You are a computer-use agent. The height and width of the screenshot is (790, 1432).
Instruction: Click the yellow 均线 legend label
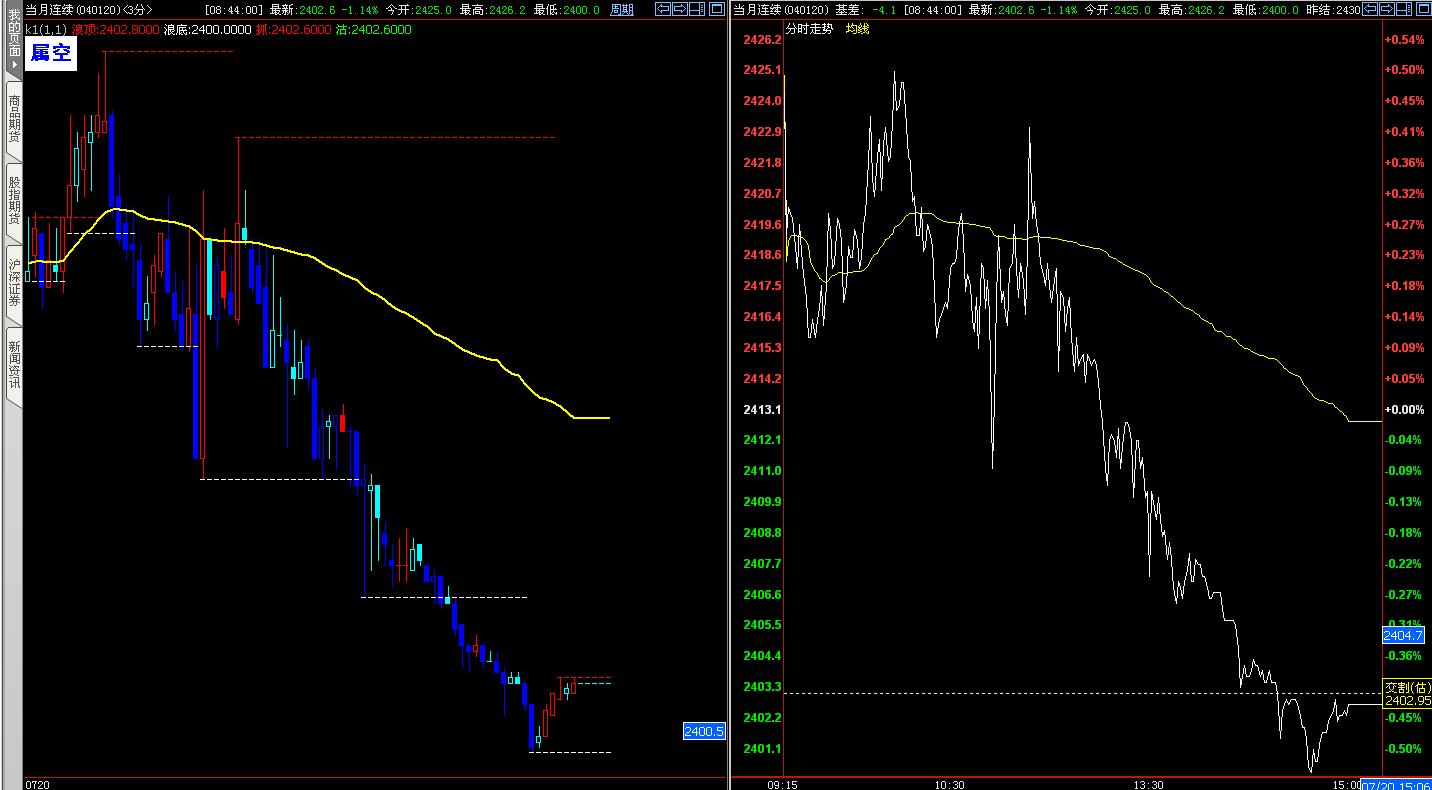[x=858, y=28]
